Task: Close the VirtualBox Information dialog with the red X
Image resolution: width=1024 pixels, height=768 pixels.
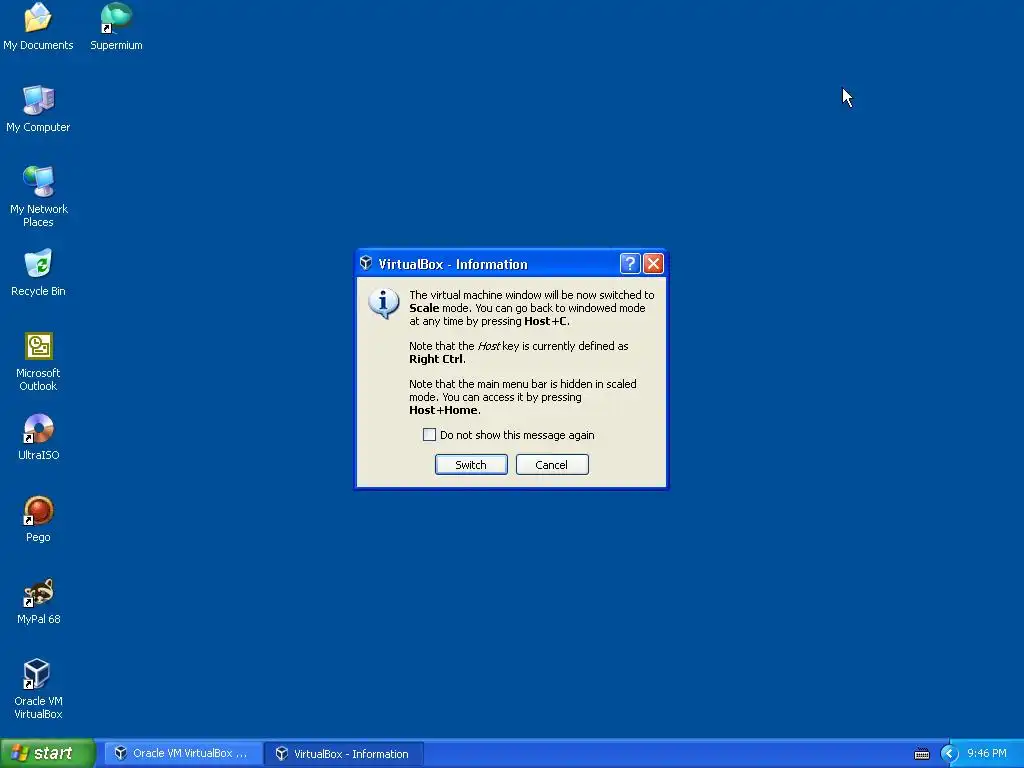Action: tap(653, 263)
